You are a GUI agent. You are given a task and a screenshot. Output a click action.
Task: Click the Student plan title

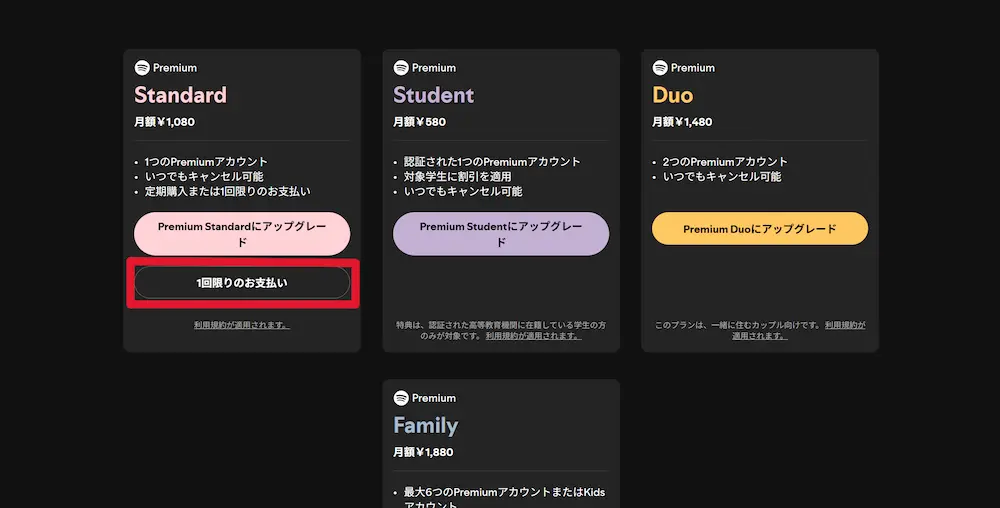tap(434, 95)
